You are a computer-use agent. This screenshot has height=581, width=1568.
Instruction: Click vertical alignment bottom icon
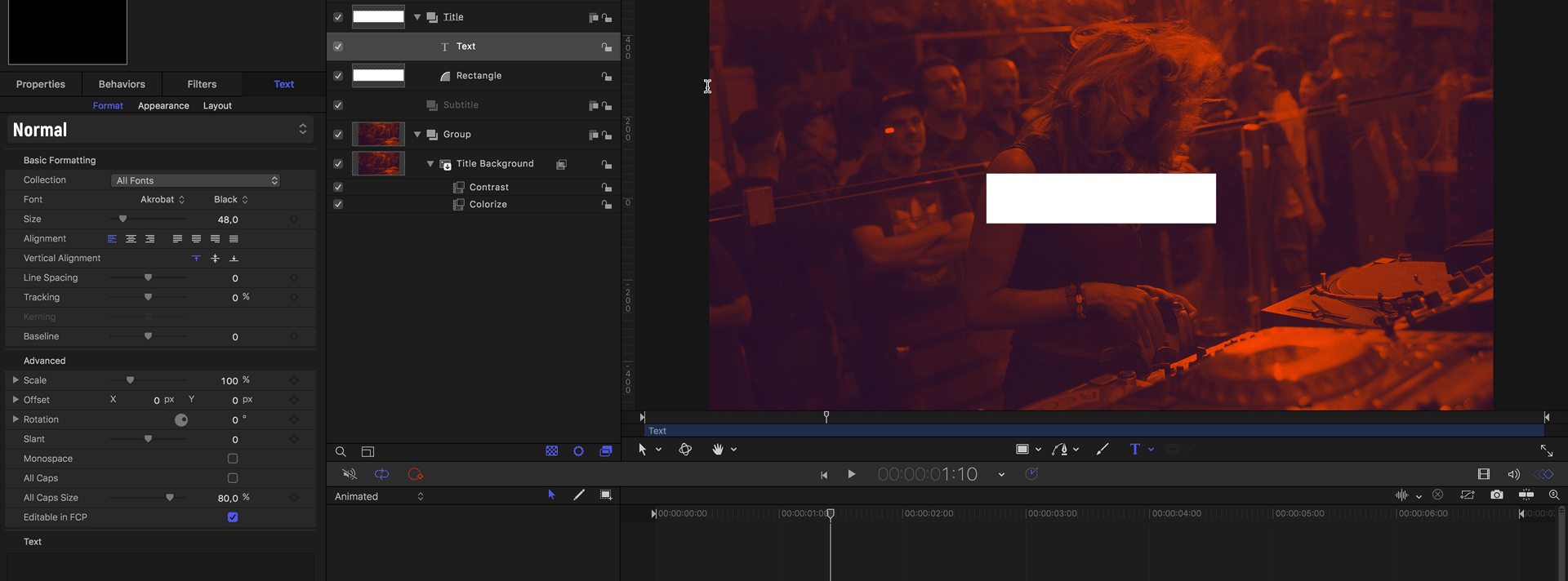pos(234,259)
